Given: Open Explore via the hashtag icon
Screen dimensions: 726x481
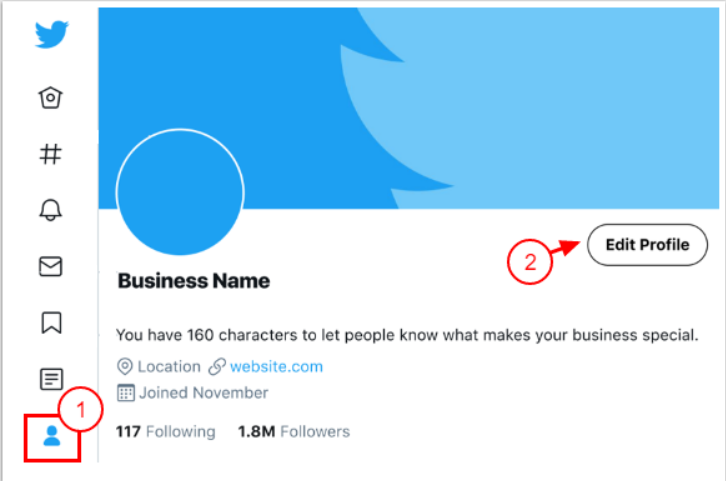Looking at the screenshot, I should click(51, 153).
